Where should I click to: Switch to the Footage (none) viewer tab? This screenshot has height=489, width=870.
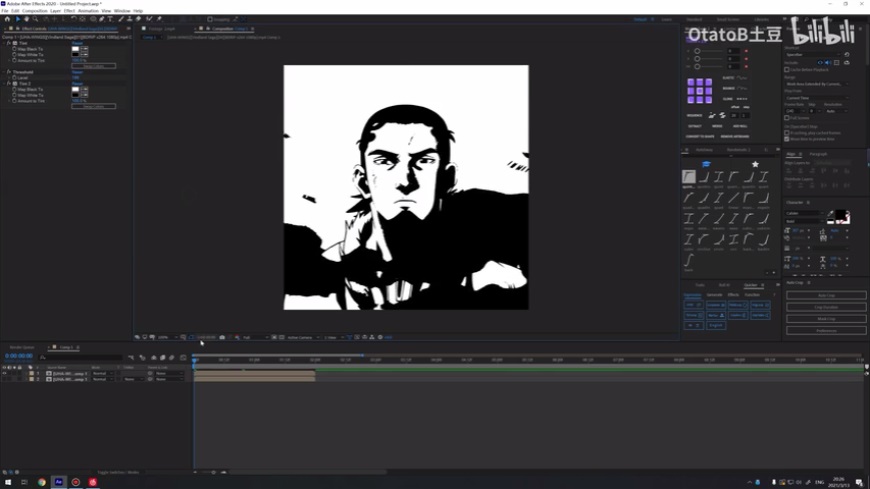click(161, 28)
